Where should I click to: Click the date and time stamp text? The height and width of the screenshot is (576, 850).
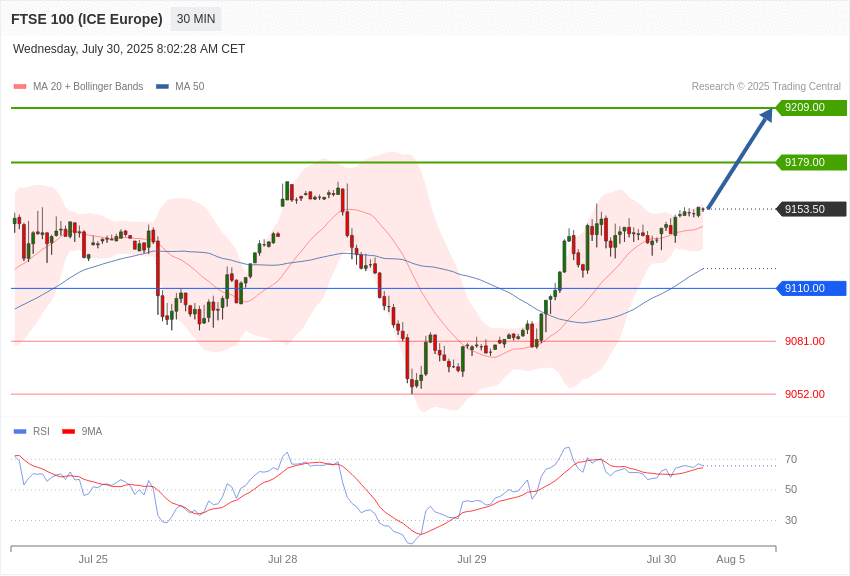(x=129, y=49)
